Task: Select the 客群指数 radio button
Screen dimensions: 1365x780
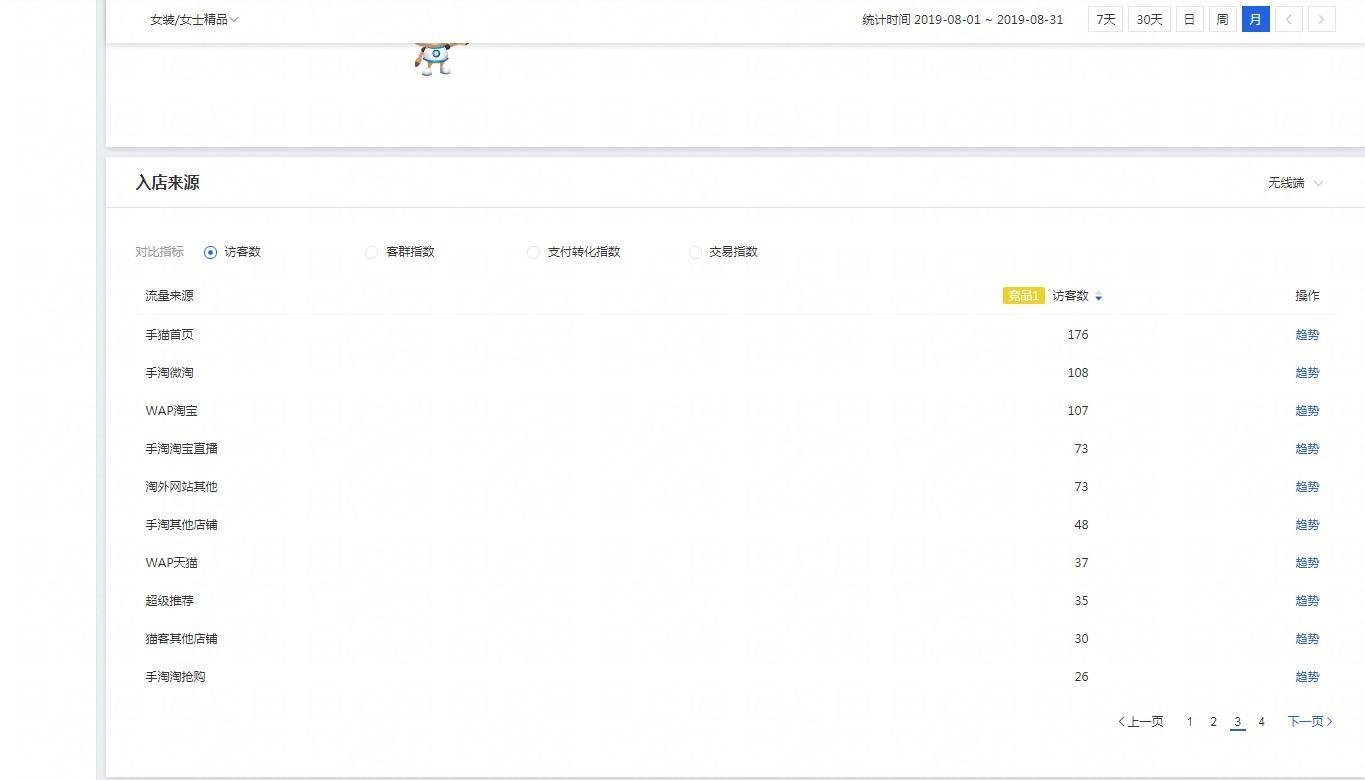Action: point(372,252)
